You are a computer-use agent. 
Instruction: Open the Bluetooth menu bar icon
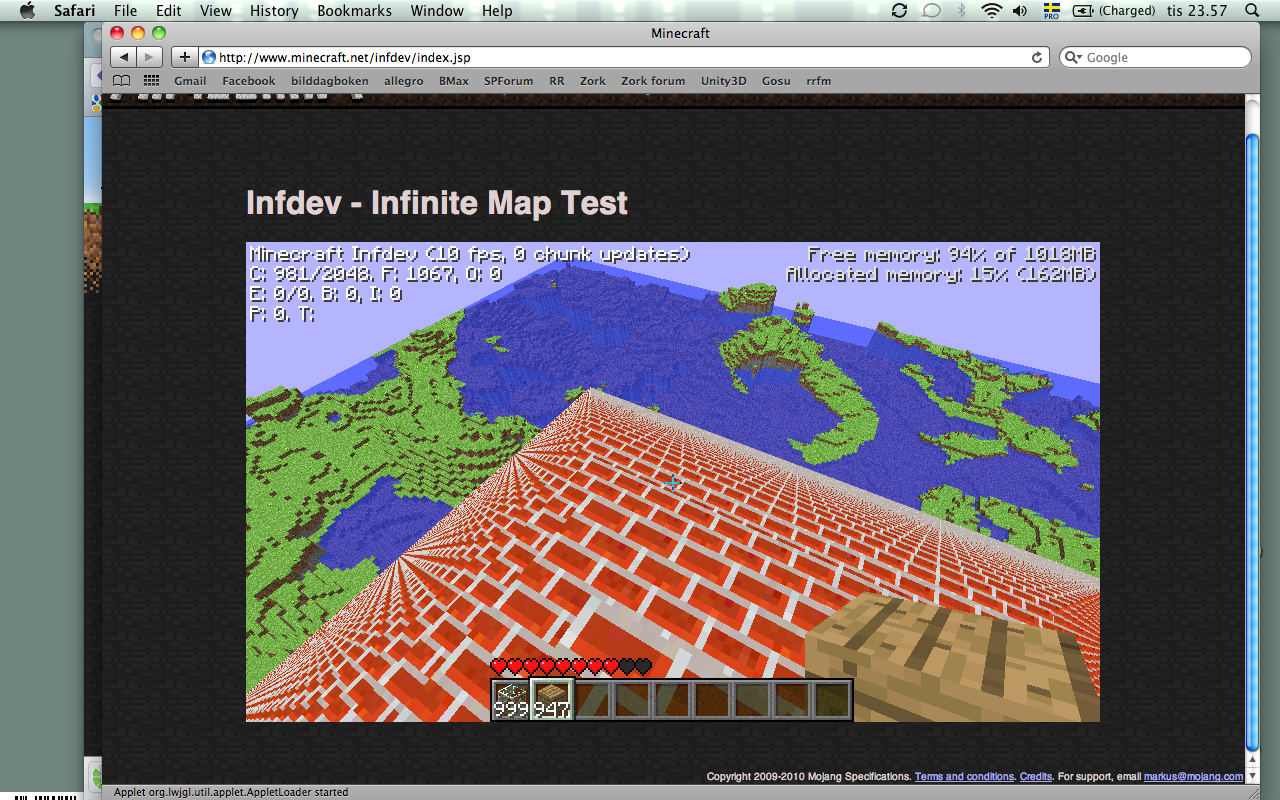click(962, 11)
